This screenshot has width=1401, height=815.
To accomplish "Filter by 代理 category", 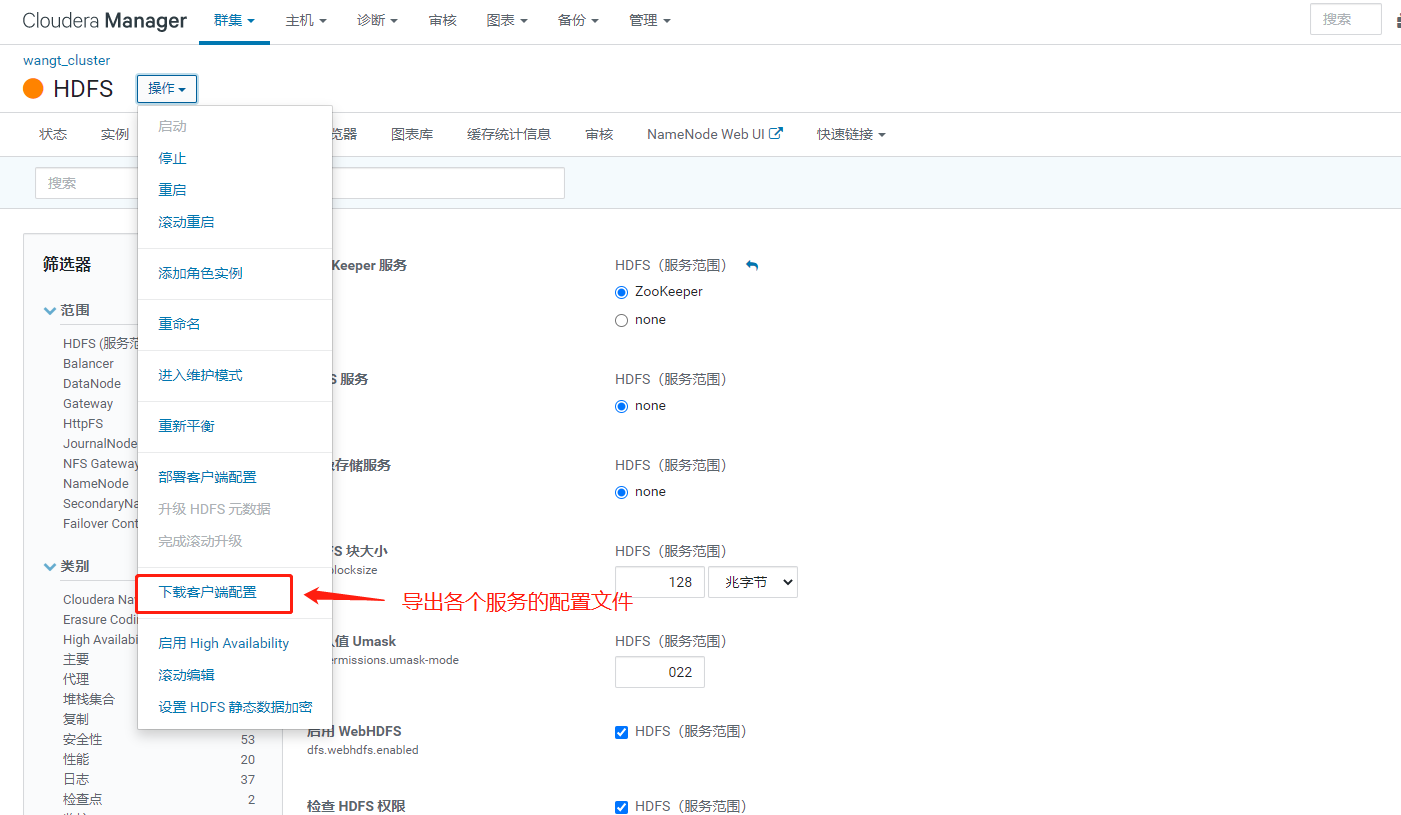I will 76,680.
